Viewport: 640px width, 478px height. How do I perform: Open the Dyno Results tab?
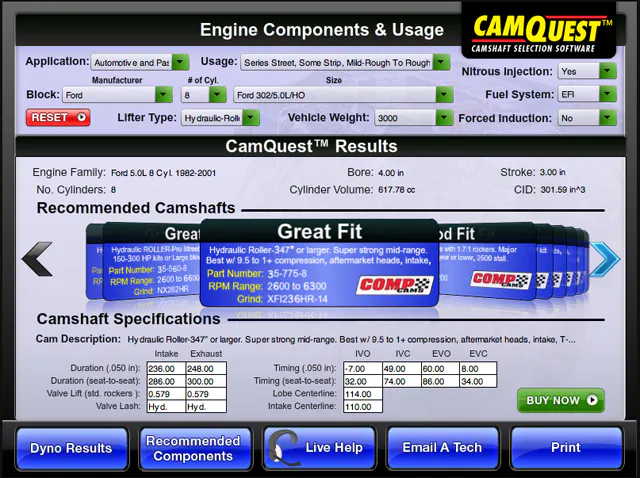pos(71,448)
